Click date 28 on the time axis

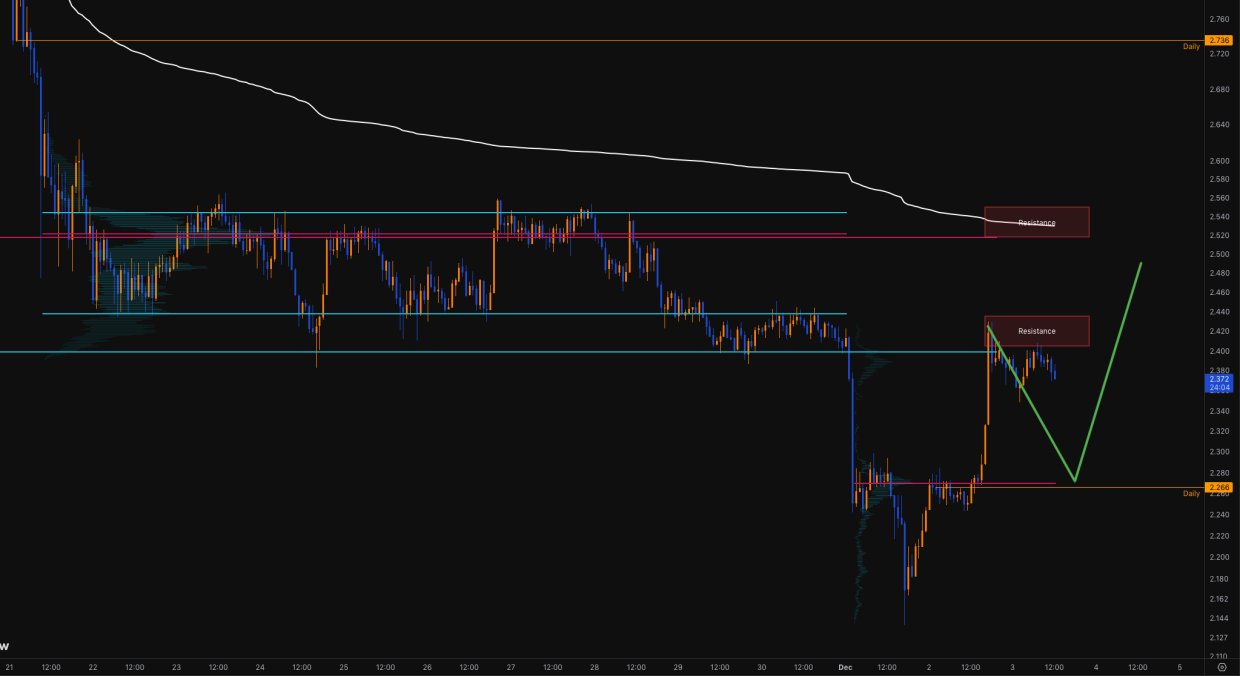click(594, 666)
